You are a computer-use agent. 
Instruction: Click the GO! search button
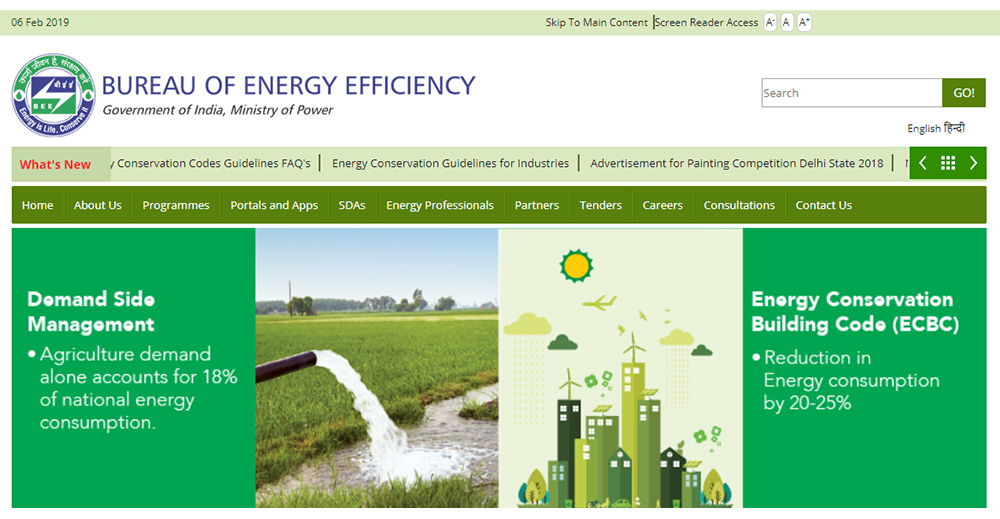[964, 93]
